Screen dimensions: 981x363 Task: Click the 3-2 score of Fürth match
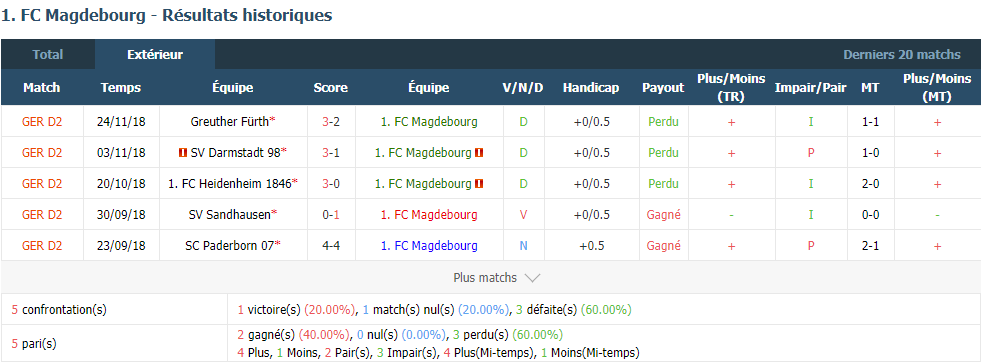pos(331,122)
